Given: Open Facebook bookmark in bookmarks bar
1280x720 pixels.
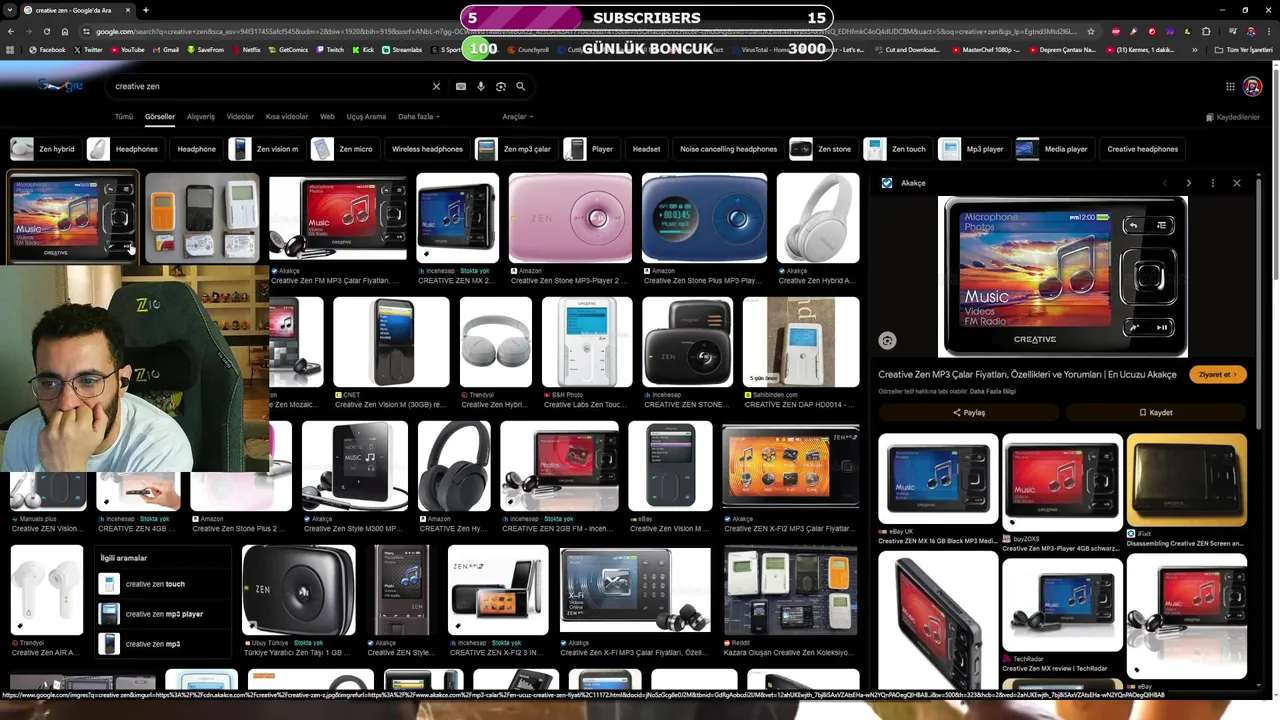Looking at the screenshot, I should [47, 50].
